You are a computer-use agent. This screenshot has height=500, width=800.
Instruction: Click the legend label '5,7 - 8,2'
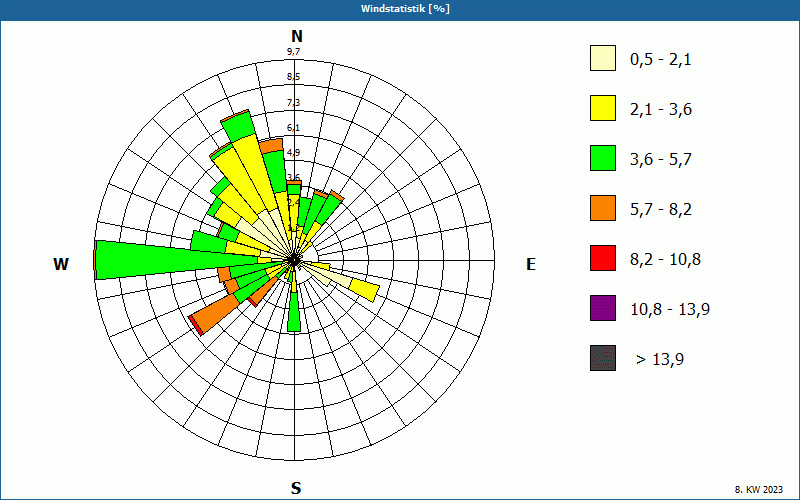point(661,210)
